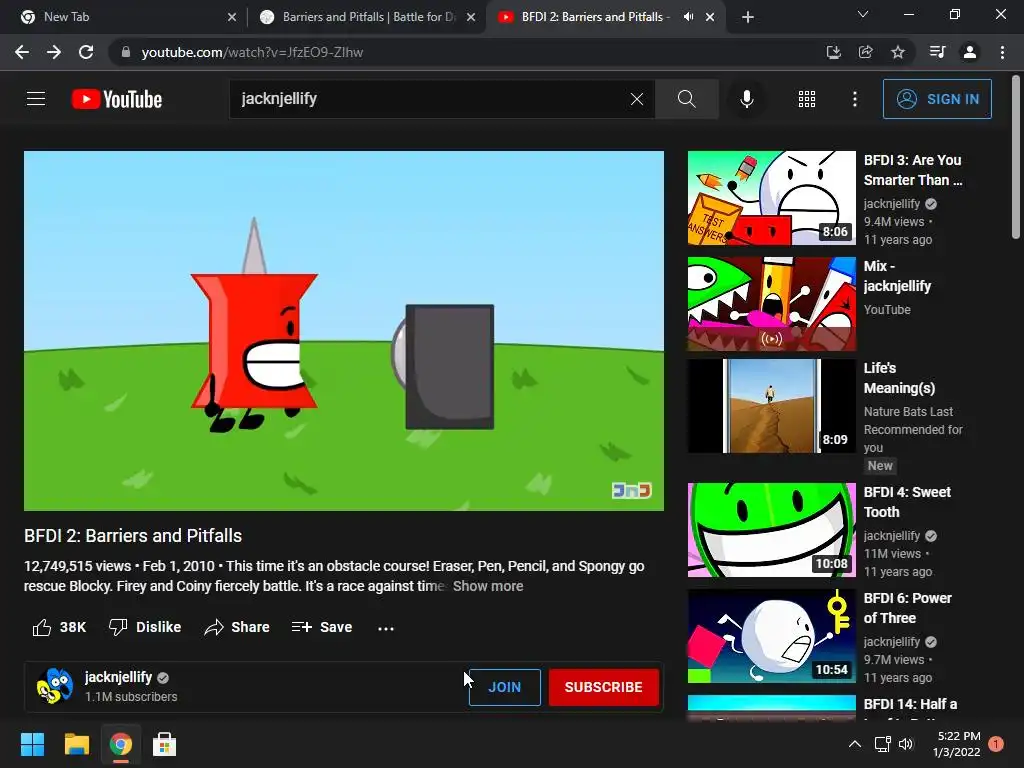Open a new browser tab
The width and height of the screenshot is (1024, 768).
click(748, 17)
